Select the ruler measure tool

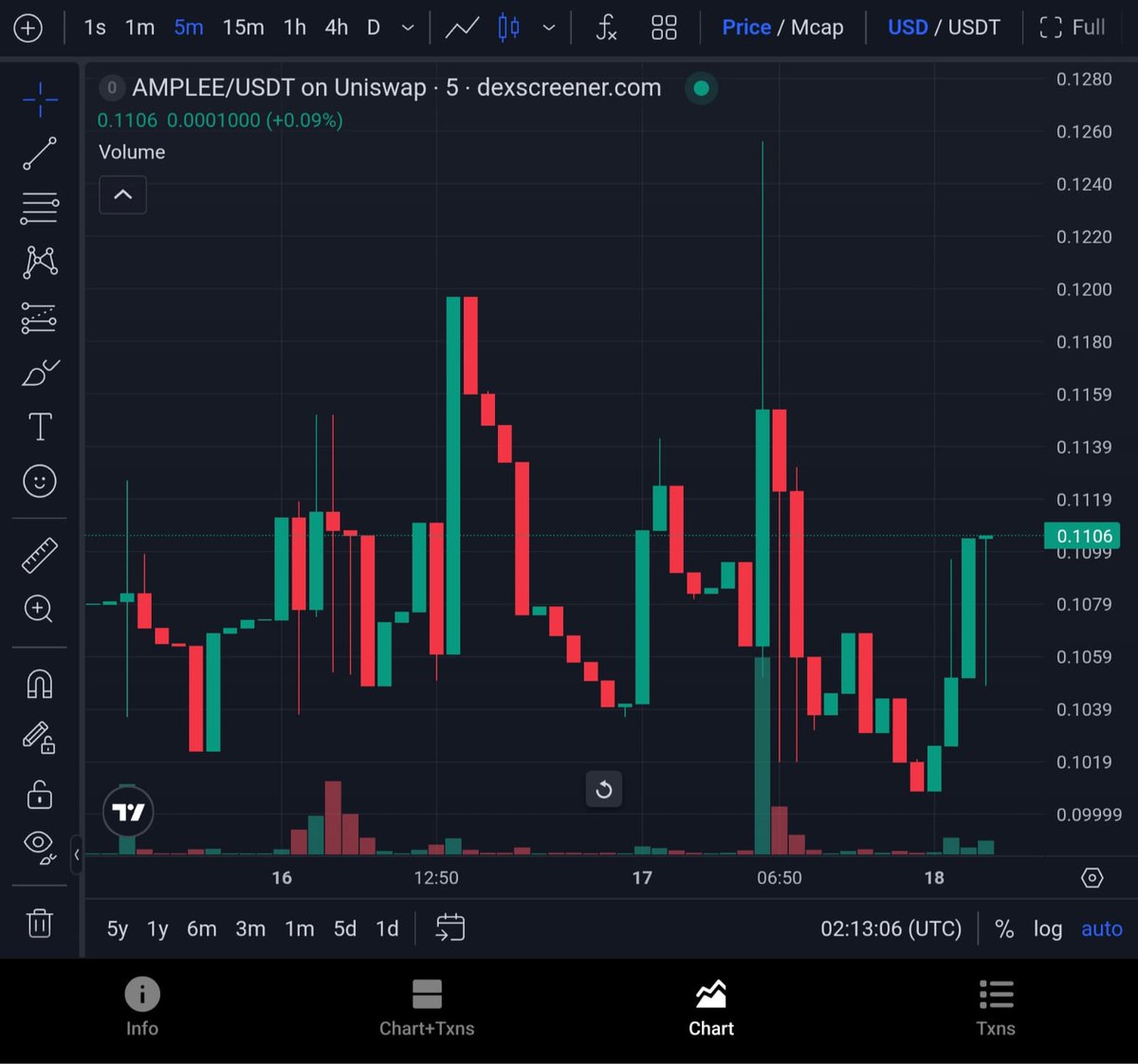(40, 556)
